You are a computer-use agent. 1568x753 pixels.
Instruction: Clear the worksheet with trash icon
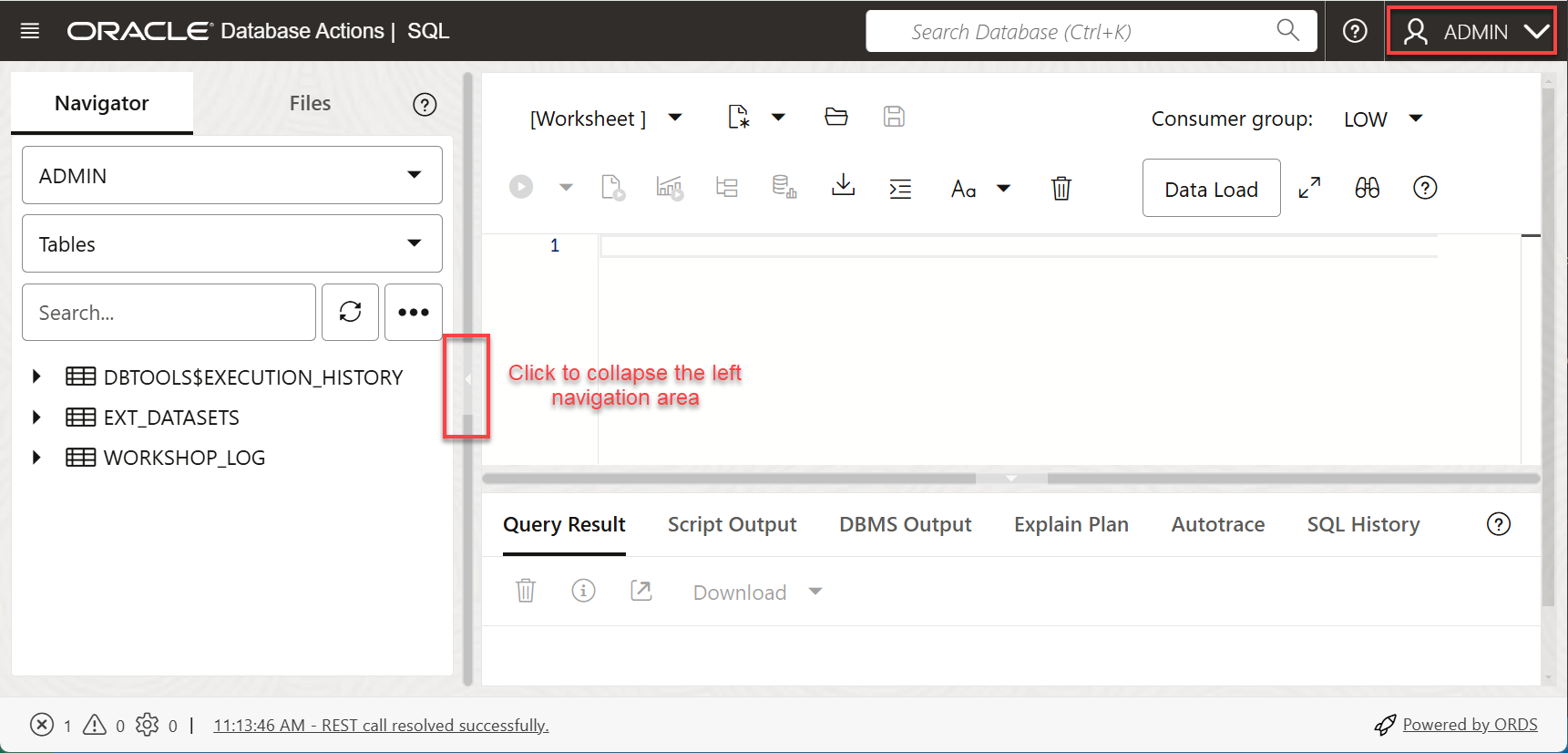click(1061, 188)
